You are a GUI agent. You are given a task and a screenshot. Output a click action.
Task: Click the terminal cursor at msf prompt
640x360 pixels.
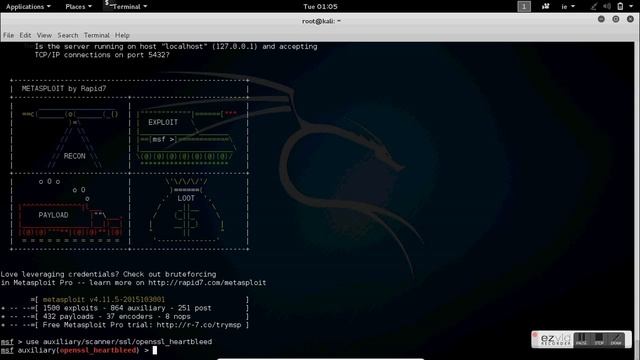click(x=155, y=350)
